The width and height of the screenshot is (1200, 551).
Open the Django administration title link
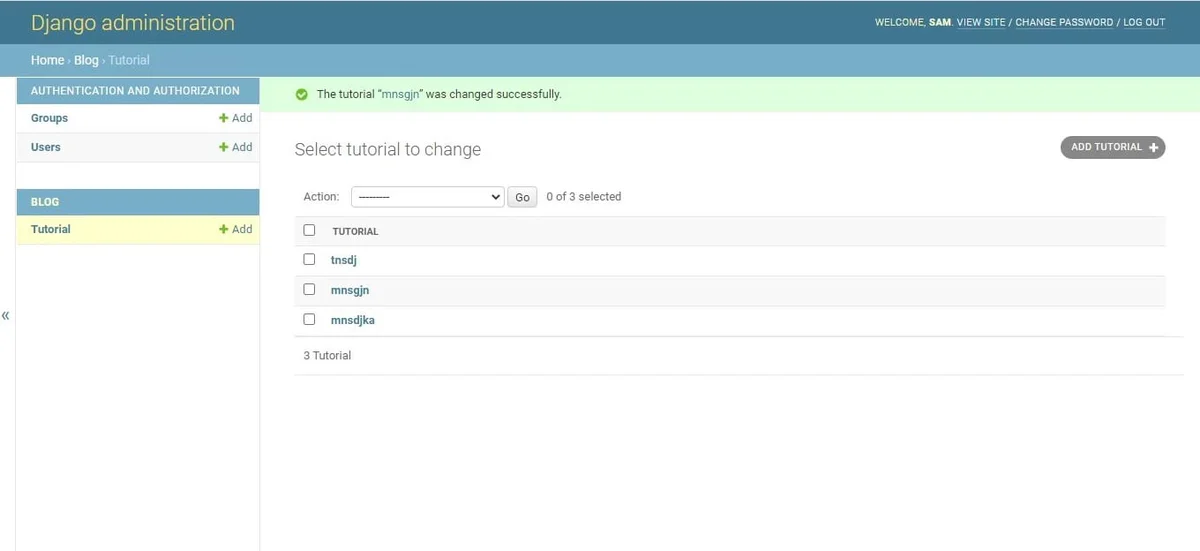[133, 22]
